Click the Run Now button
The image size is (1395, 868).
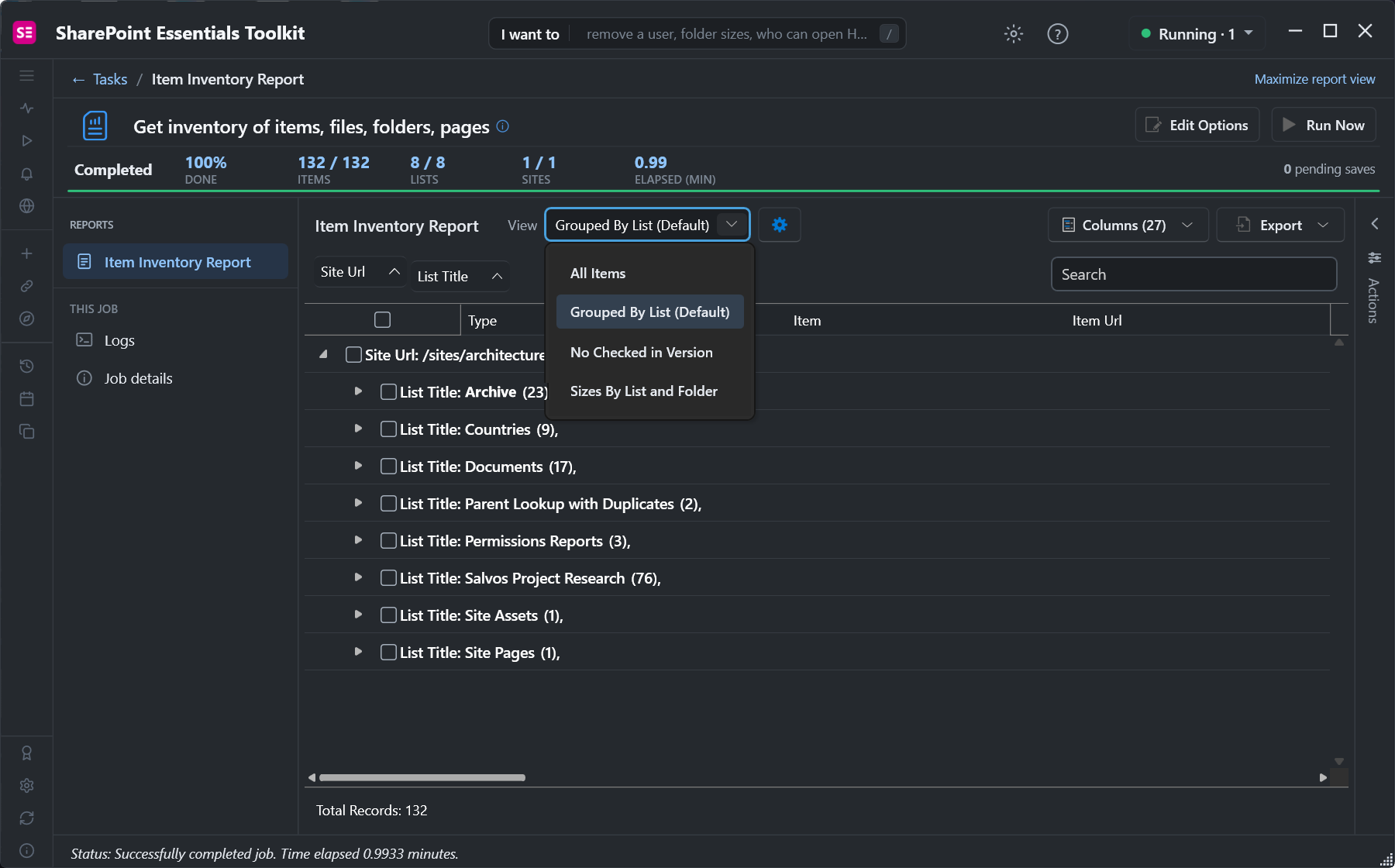(1324, 125)
